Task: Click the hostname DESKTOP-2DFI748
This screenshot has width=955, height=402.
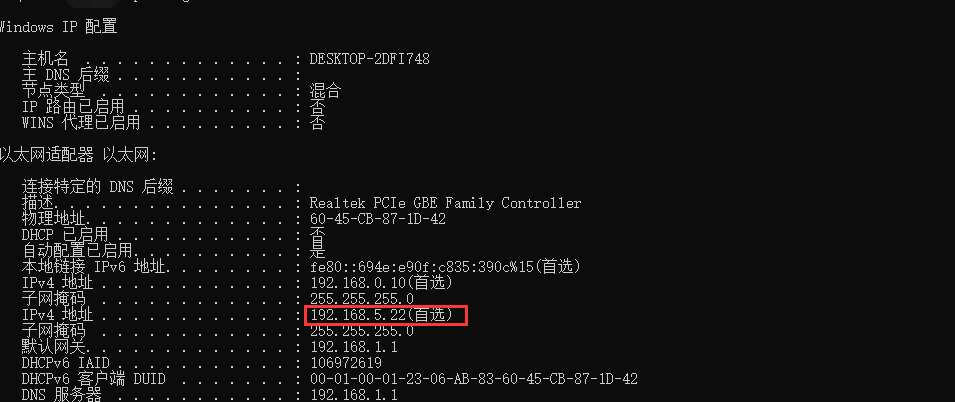Action: [370, 59]
